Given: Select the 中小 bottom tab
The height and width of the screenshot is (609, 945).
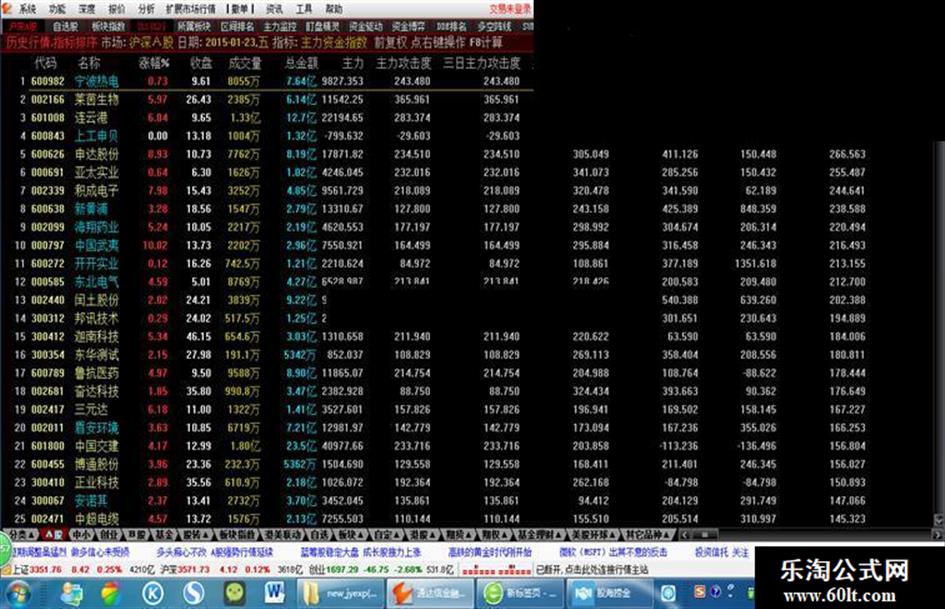Looking at the screenshot, I should 80,535.
